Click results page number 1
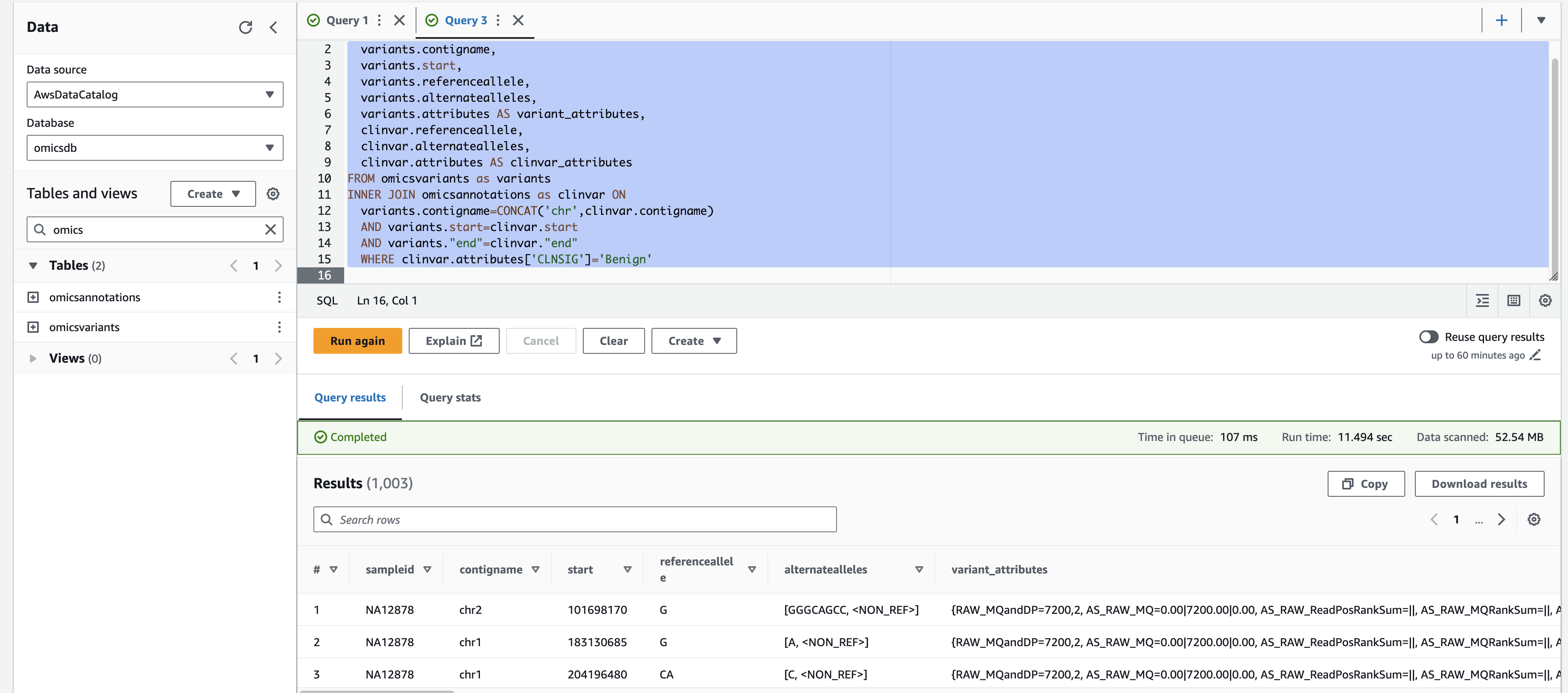 [1456, 520]
